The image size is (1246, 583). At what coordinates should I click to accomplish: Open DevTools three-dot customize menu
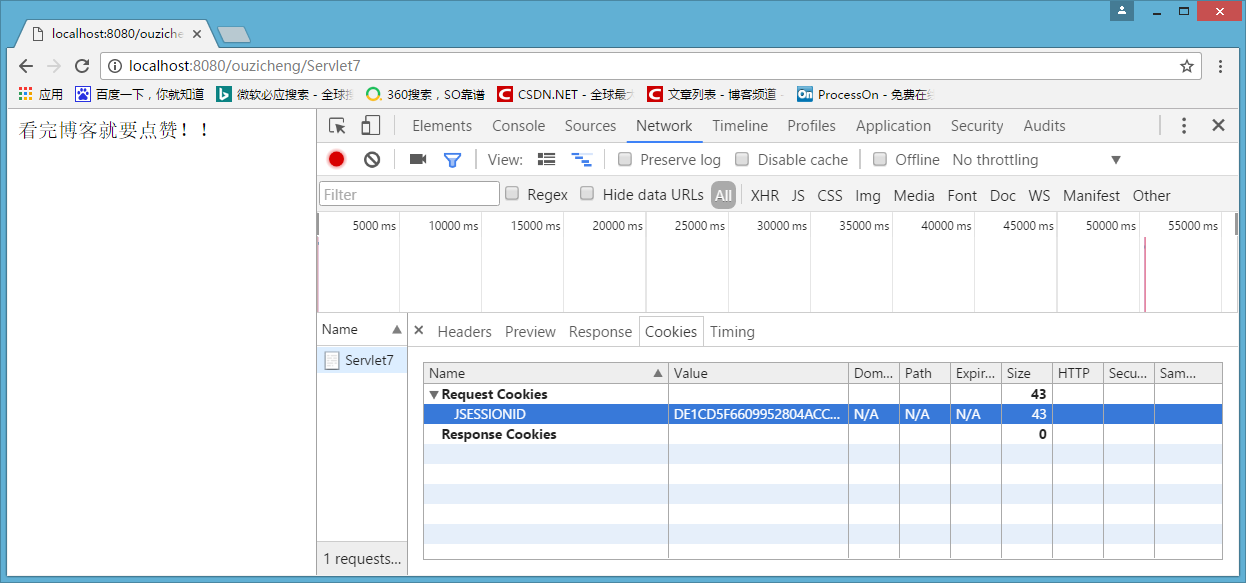click(1184, 126)
